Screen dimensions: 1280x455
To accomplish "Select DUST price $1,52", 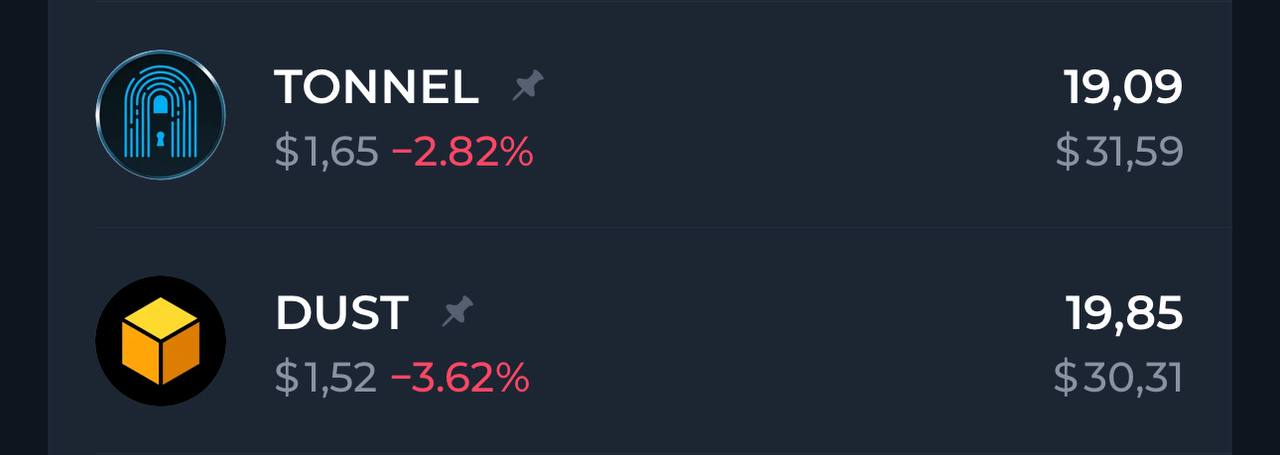I will (325, 377).
